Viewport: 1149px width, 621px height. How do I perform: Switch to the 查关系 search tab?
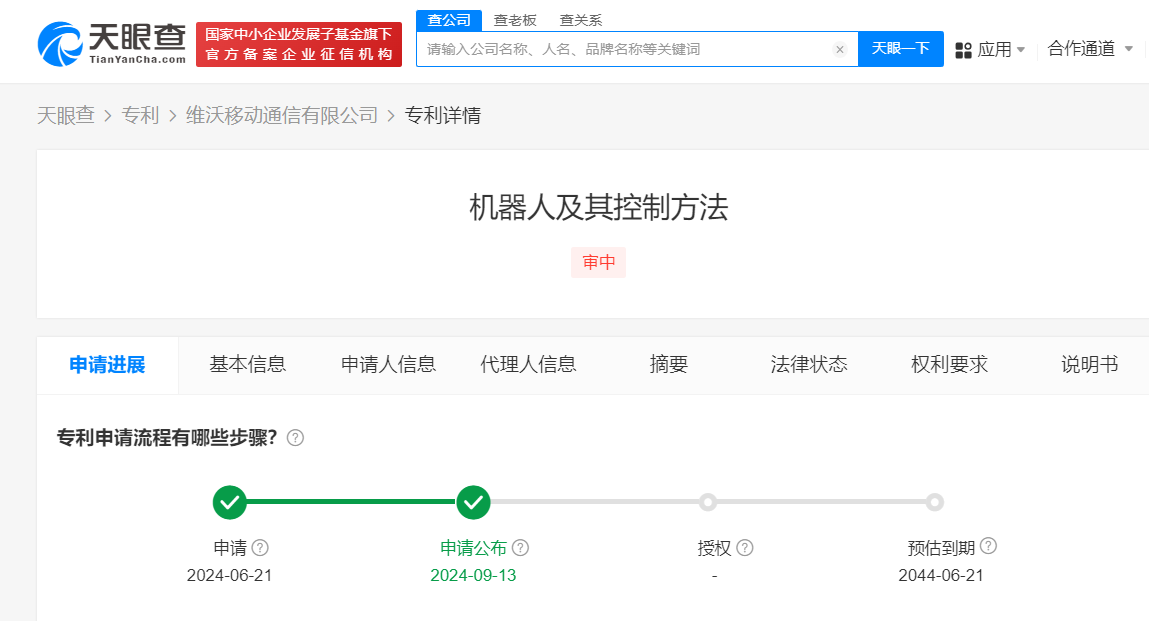pyautogui.click(x=580, y=20)
